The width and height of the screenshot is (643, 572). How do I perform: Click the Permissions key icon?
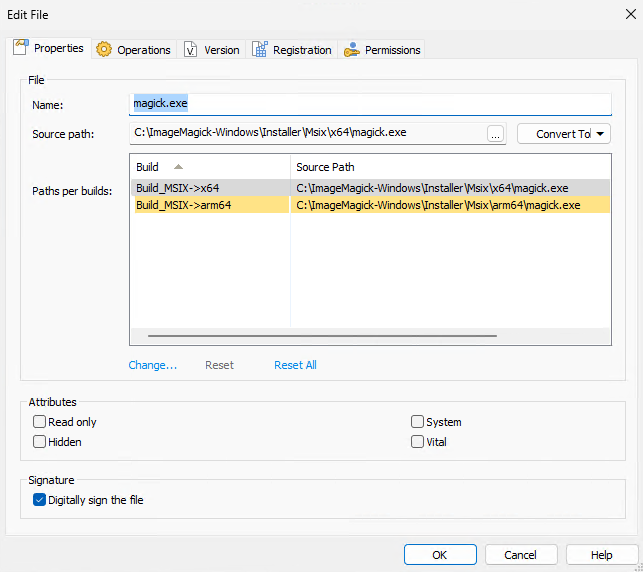(351, 50)
